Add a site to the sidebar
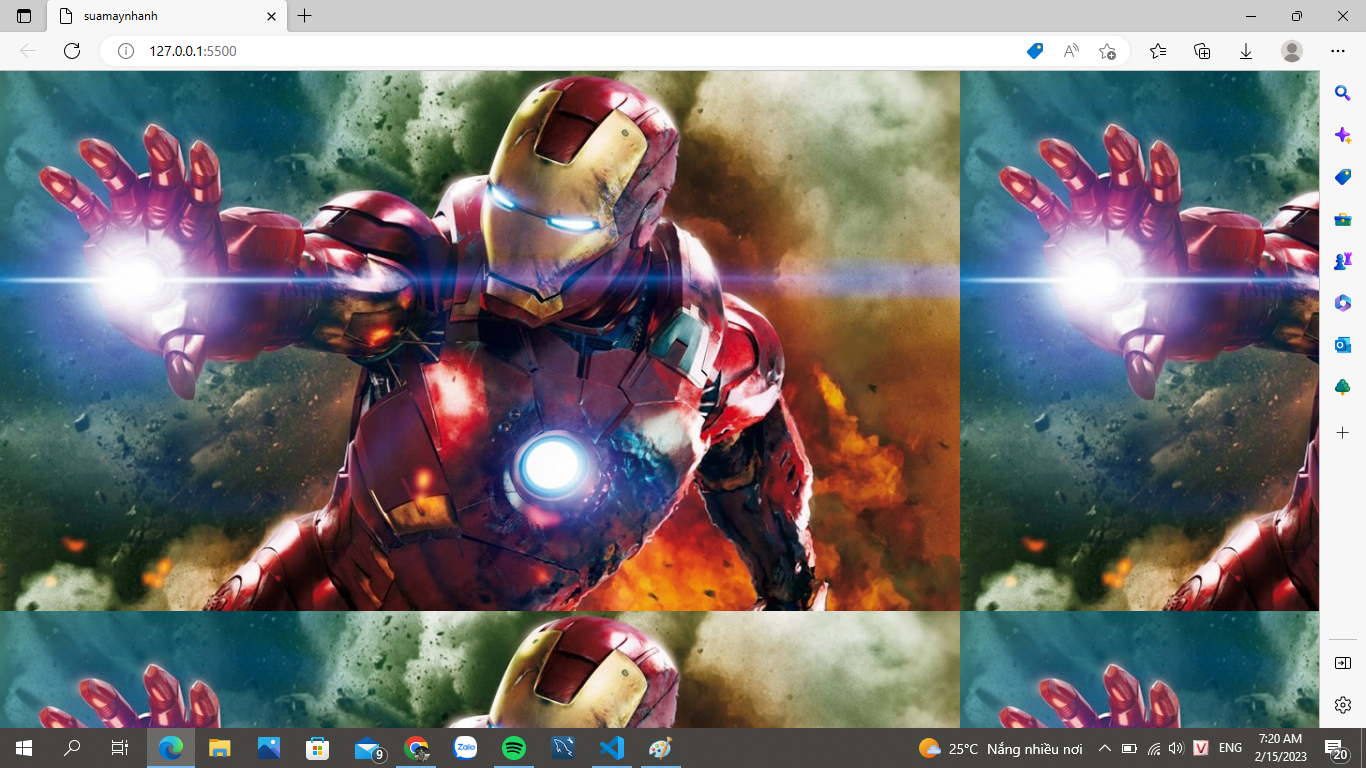The height and width of the screenshot is (768, 1366). 1343,433
